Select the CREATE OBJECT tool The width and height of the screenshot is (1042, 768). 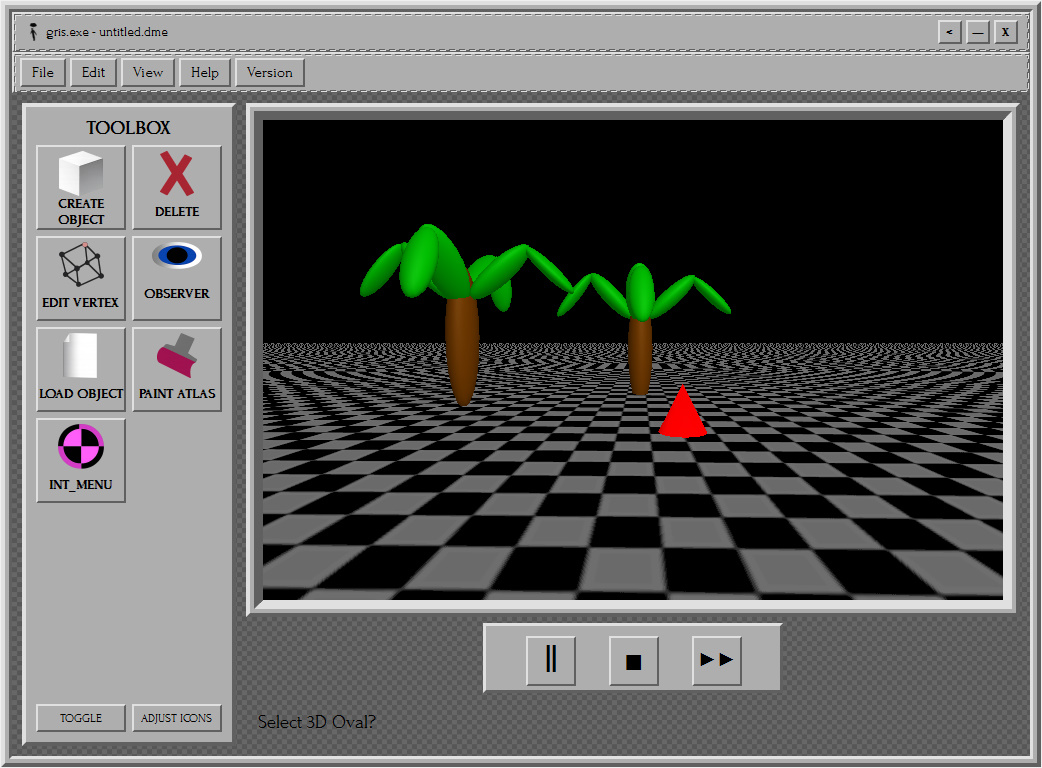(x=80, y=187)
